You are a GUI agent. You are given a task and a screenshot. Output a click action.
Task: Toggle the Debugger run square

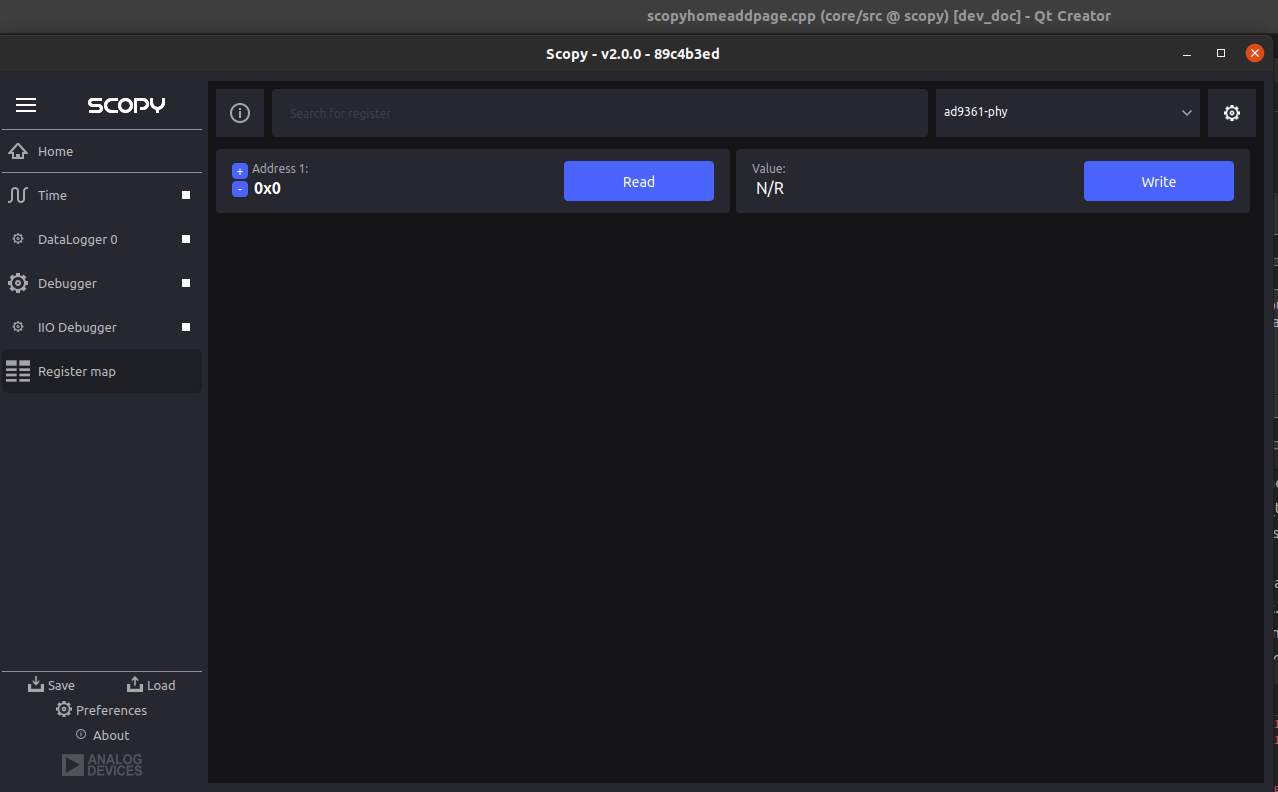[186, 283]
